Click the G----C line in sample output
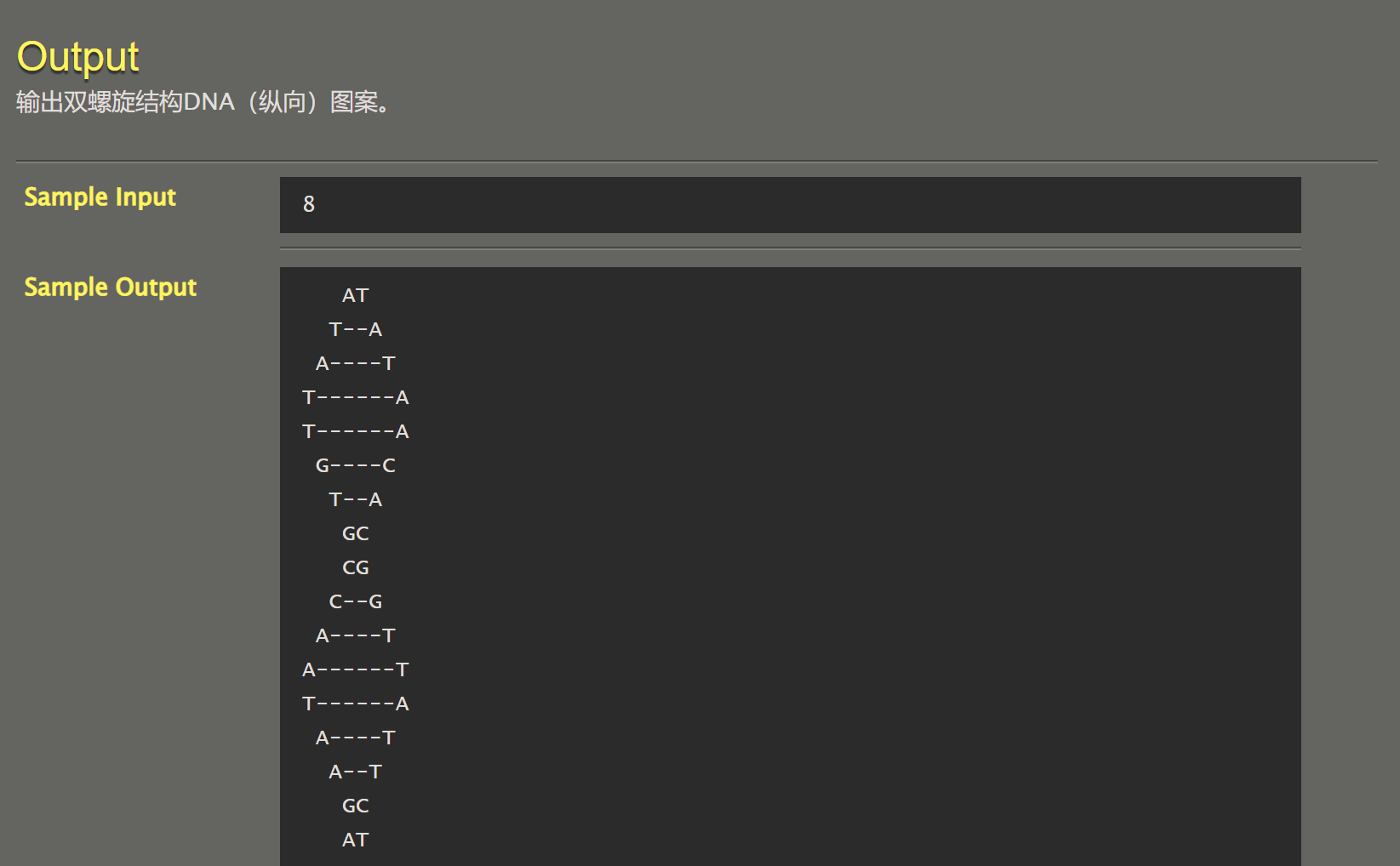The height and width of the screenshot is (866, 1400). [356, 465]
